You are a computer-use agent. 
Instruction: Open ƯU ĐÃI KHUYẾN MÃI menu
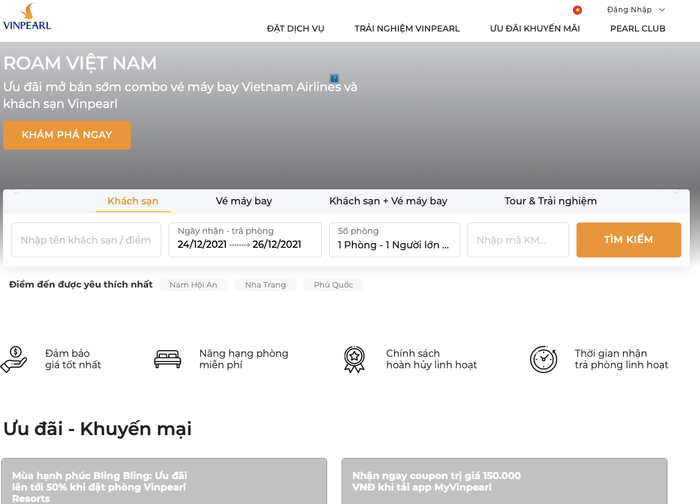click(535, 29)
